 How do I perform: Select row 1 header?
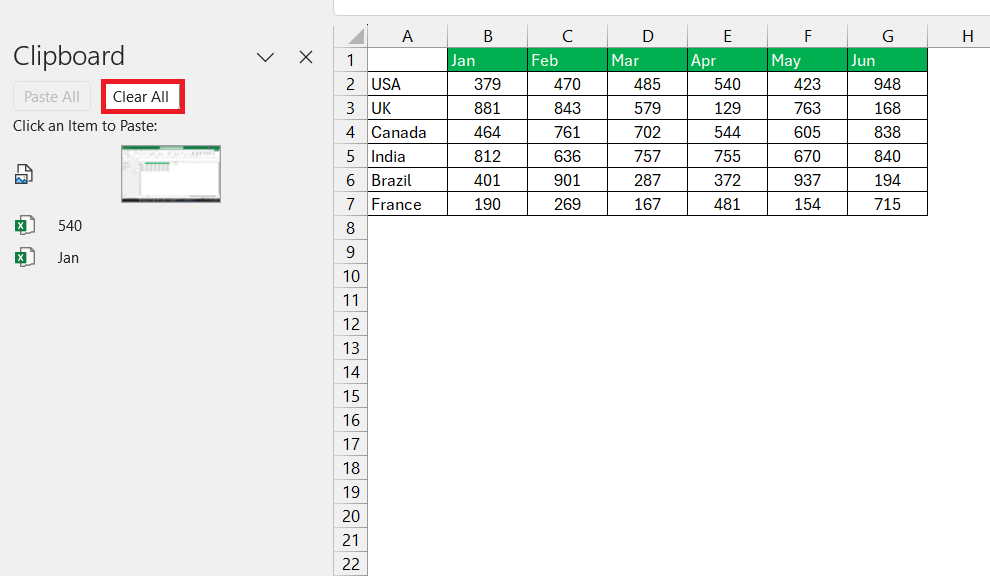click(x=350, y=60)
